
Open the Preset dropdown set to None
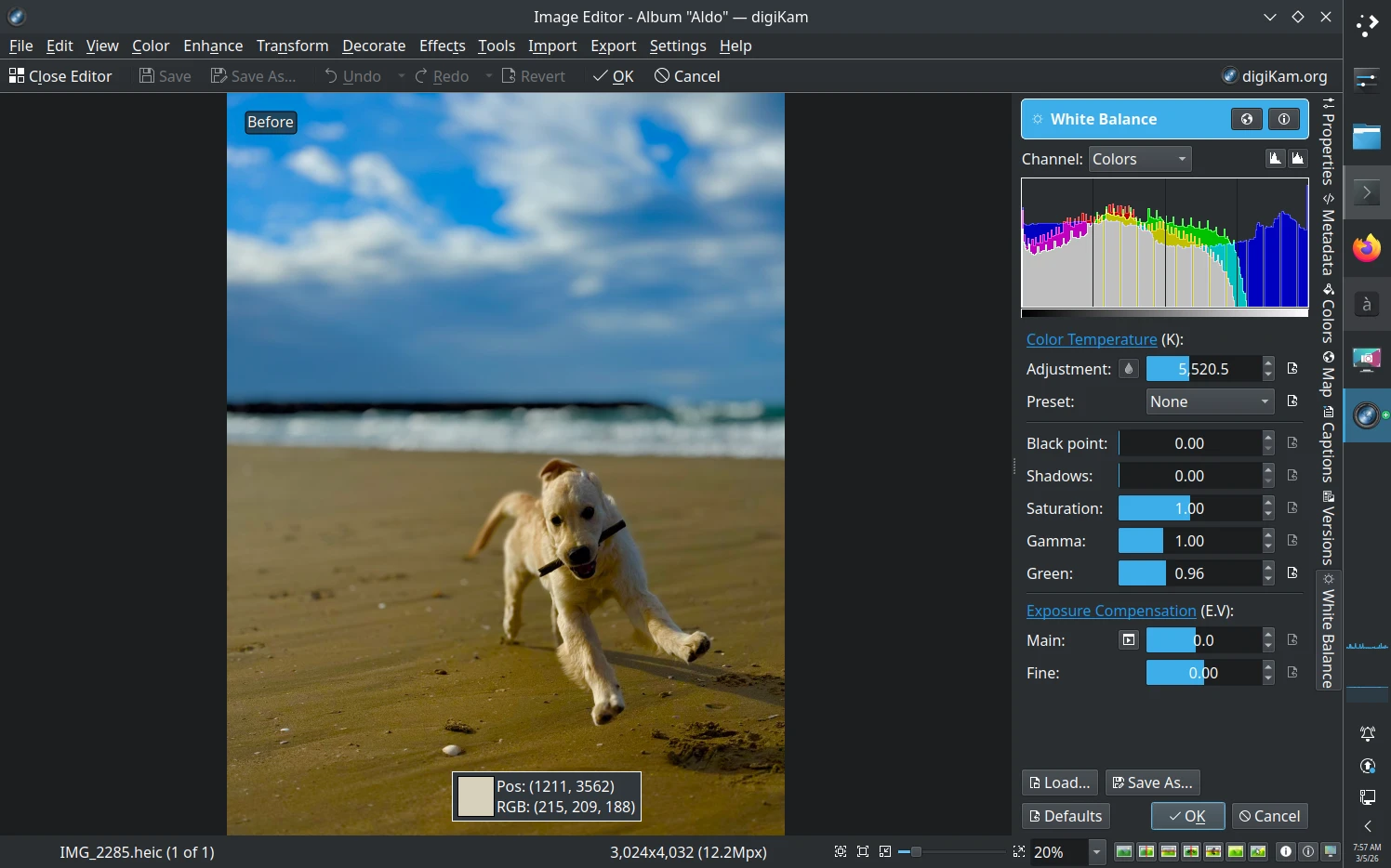pos(1209,401)
